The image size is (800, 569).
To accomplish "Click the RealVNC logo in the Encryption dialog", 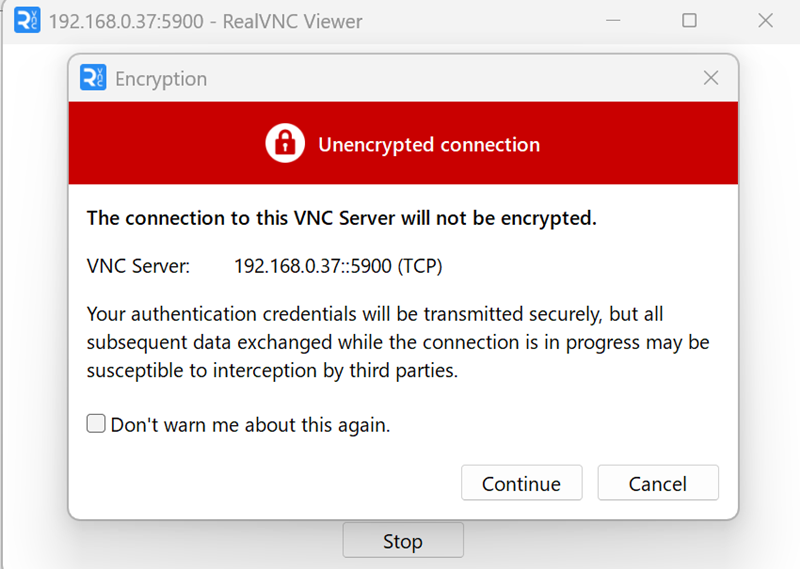I will click(93, 78).
